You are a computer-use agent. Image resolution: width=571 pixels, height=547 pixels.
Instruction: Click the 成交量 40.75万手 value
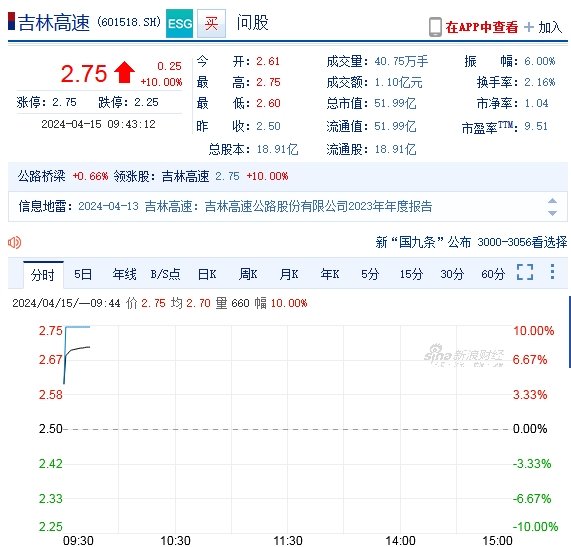pyautogui.click(x=401, y=61)
